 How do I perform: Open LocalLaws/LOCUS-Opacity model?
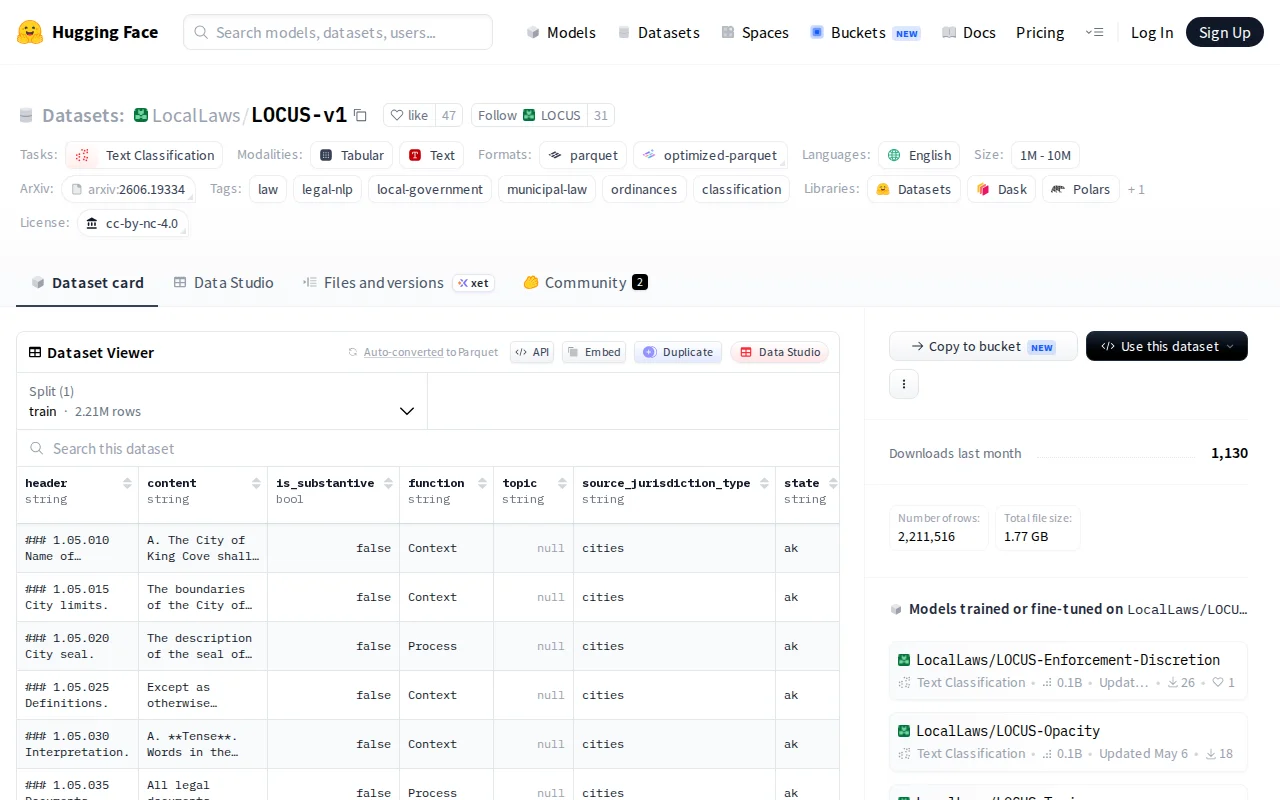click(1068, 741)
